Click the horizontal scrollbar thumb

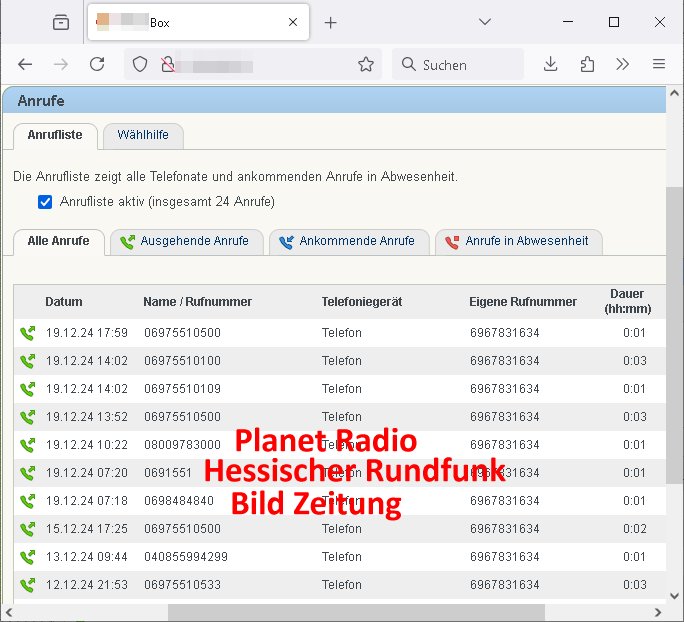coord(356,612)
